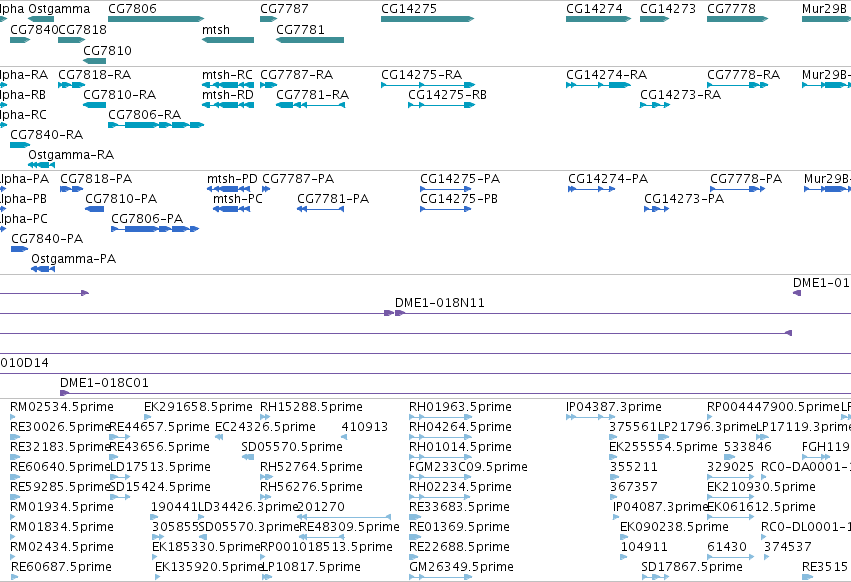The image size is (851, 582).
Task: Select the mtsh-RC transcript
Action: [x=228, y=85]
